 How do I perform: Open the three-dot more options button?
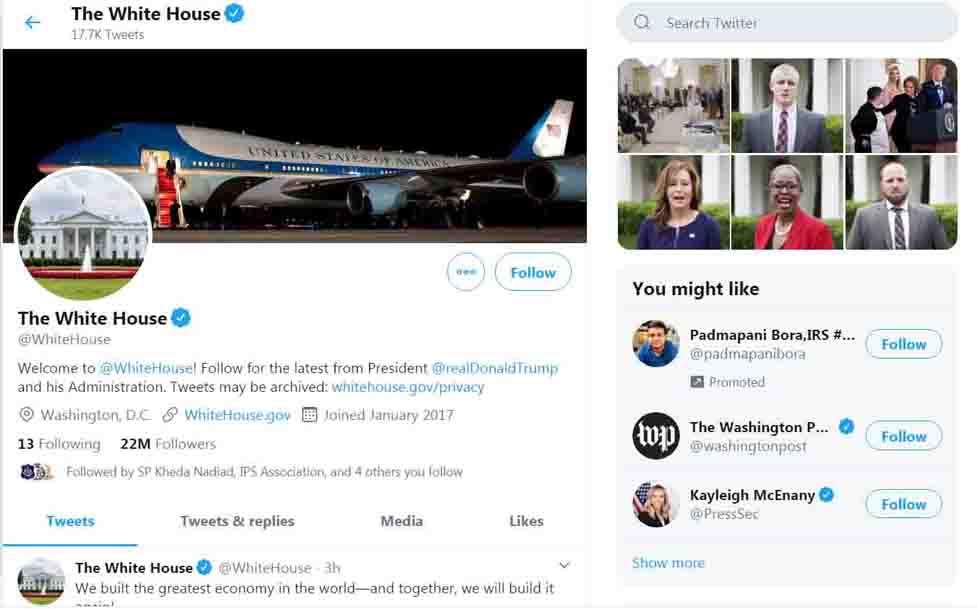(466, 272)
